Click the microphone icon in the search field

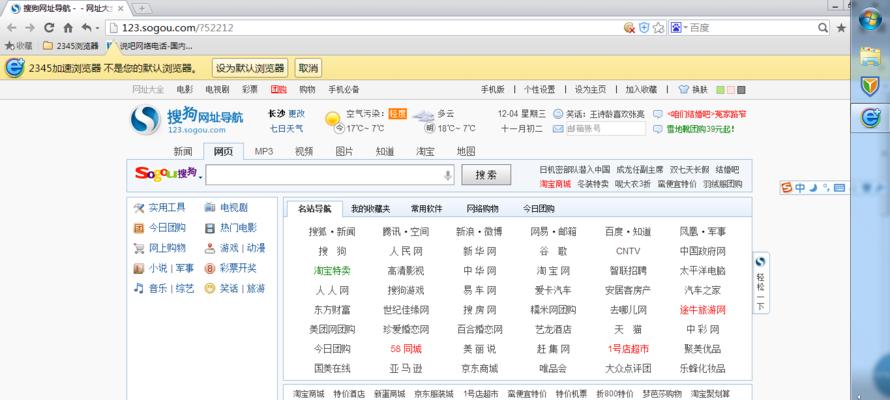(448, 175)
